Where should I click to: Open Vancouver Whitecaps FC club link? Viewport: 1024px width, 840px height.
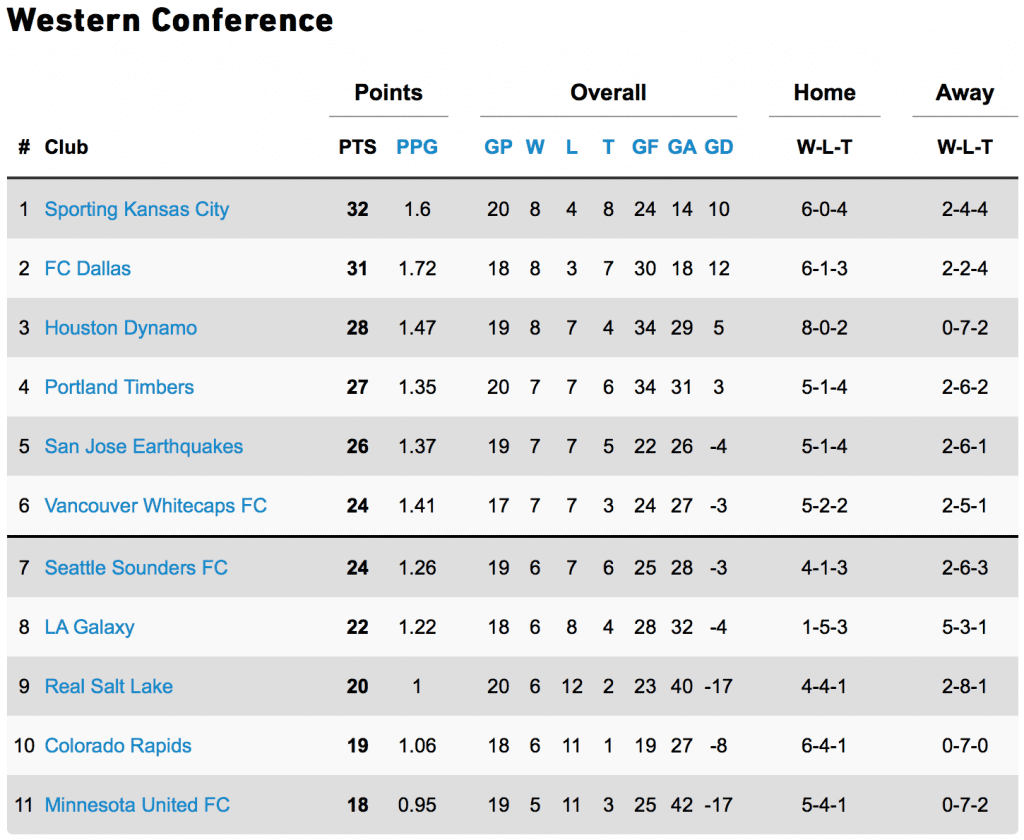click(155, 506)
